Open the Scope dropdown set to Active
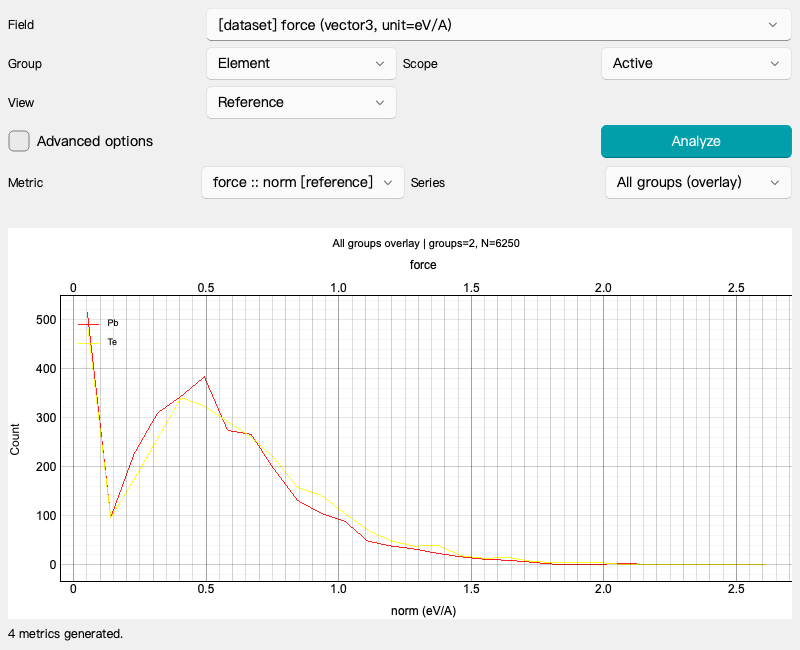The height and width of the screenshot is (650, 800). [x=696, y=63]
